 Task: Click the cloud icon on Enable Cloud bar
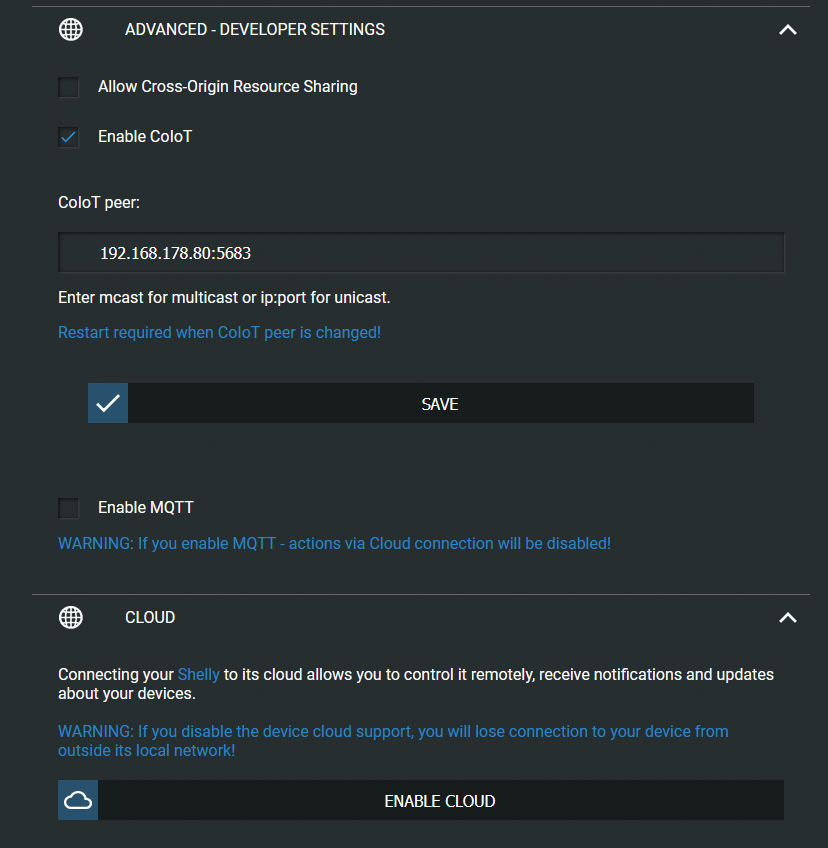tap(78, 801)
